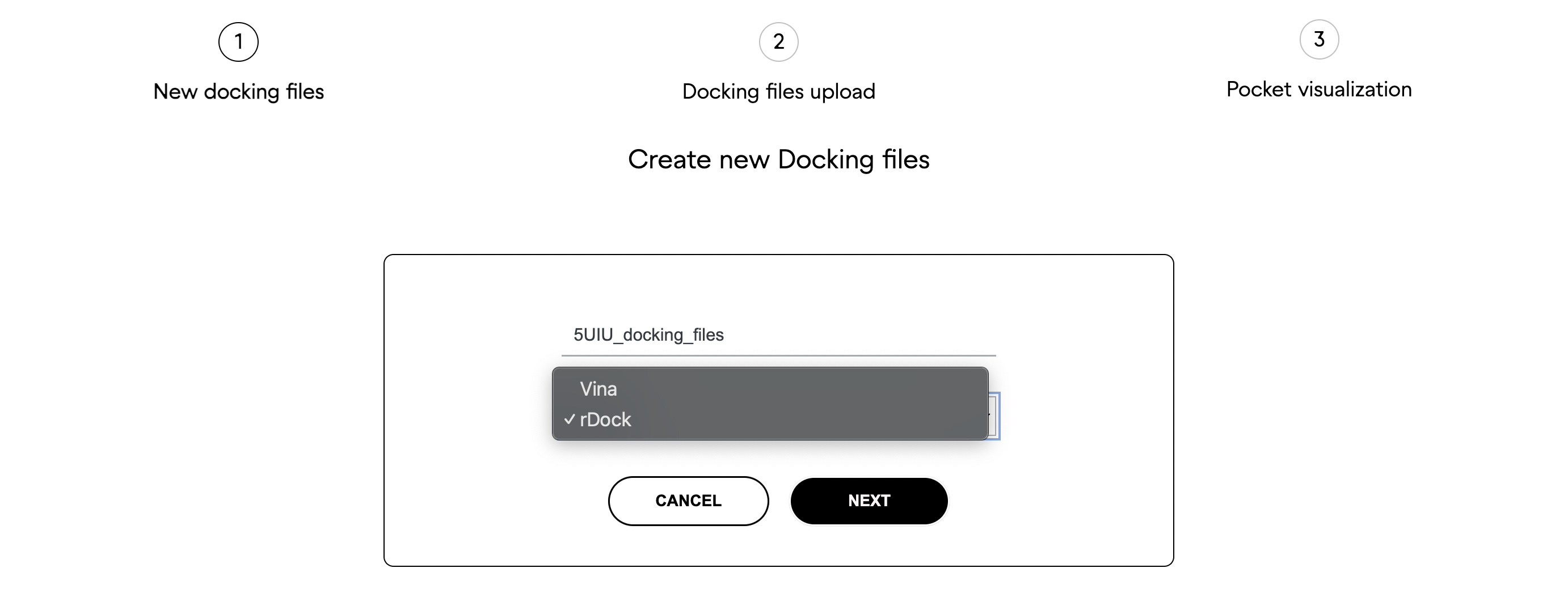Click the underline beneath the name field
The image size is (1568, 602).
(x=778, y=355)
